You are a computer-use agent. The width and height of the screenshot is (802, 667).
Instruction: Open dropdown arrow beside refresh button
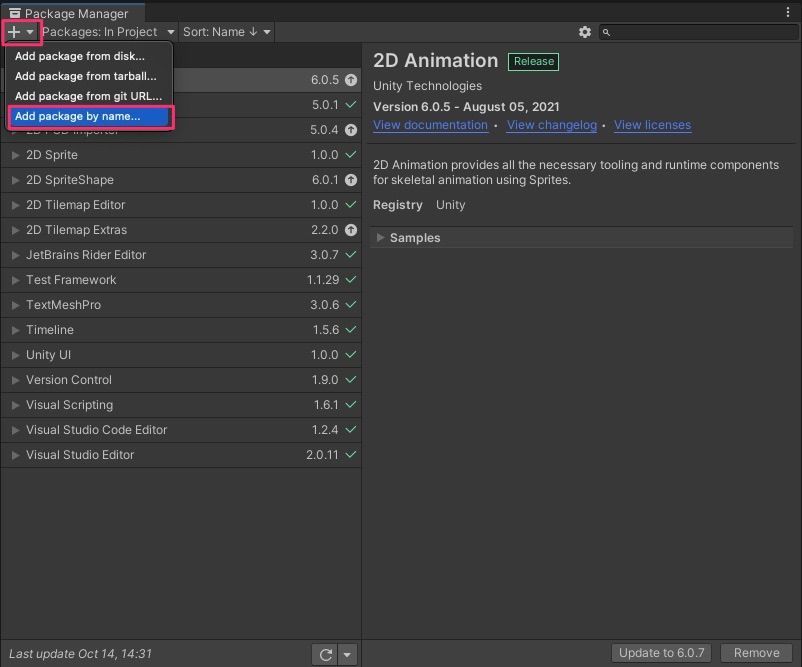point(347,655)
